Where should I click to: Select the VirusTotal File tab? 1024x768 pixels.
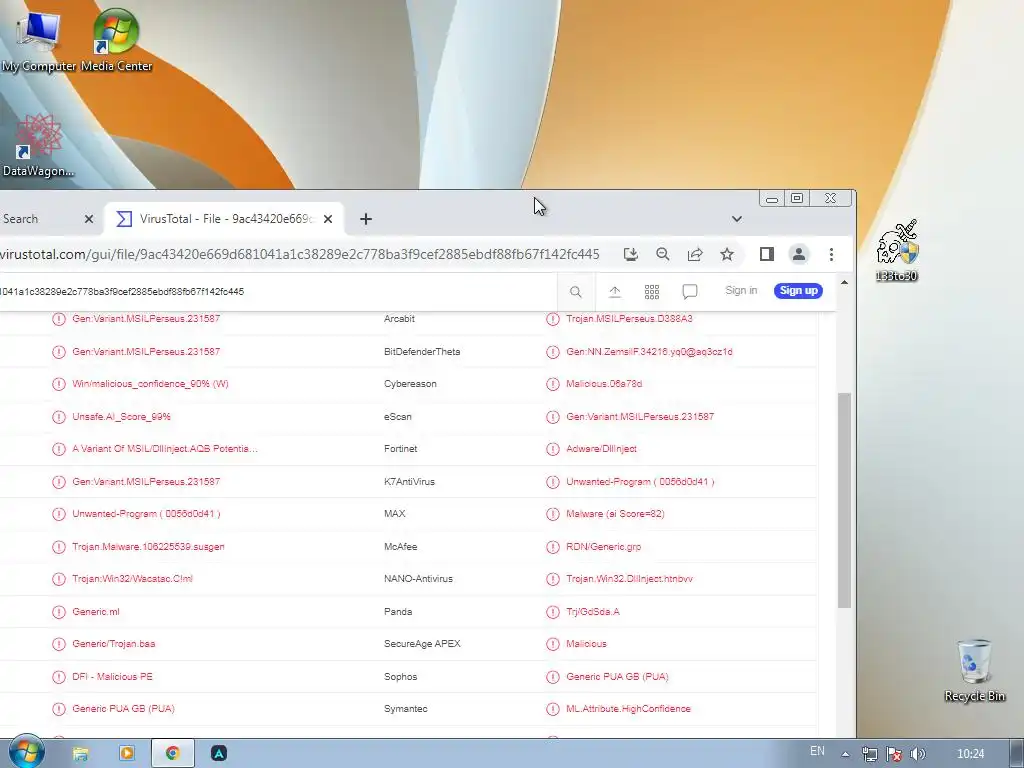pyautogui.click(x=225, y=219)
